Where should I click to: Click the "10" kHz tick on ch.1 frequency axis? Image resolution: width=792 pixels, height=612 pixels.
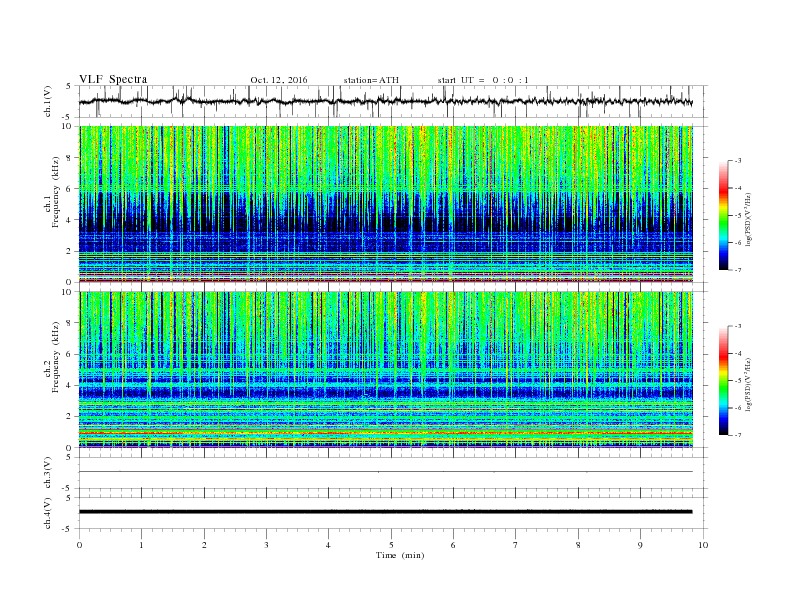click(x=68, y=126)
